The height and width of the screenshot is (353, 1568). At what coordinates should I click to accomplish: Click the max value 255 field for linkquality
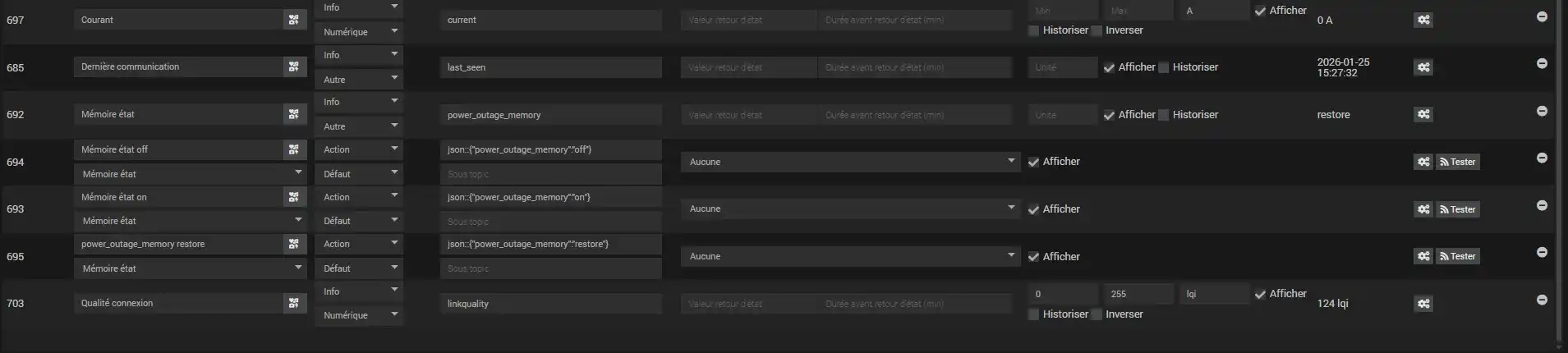(x=1138, y=294)
